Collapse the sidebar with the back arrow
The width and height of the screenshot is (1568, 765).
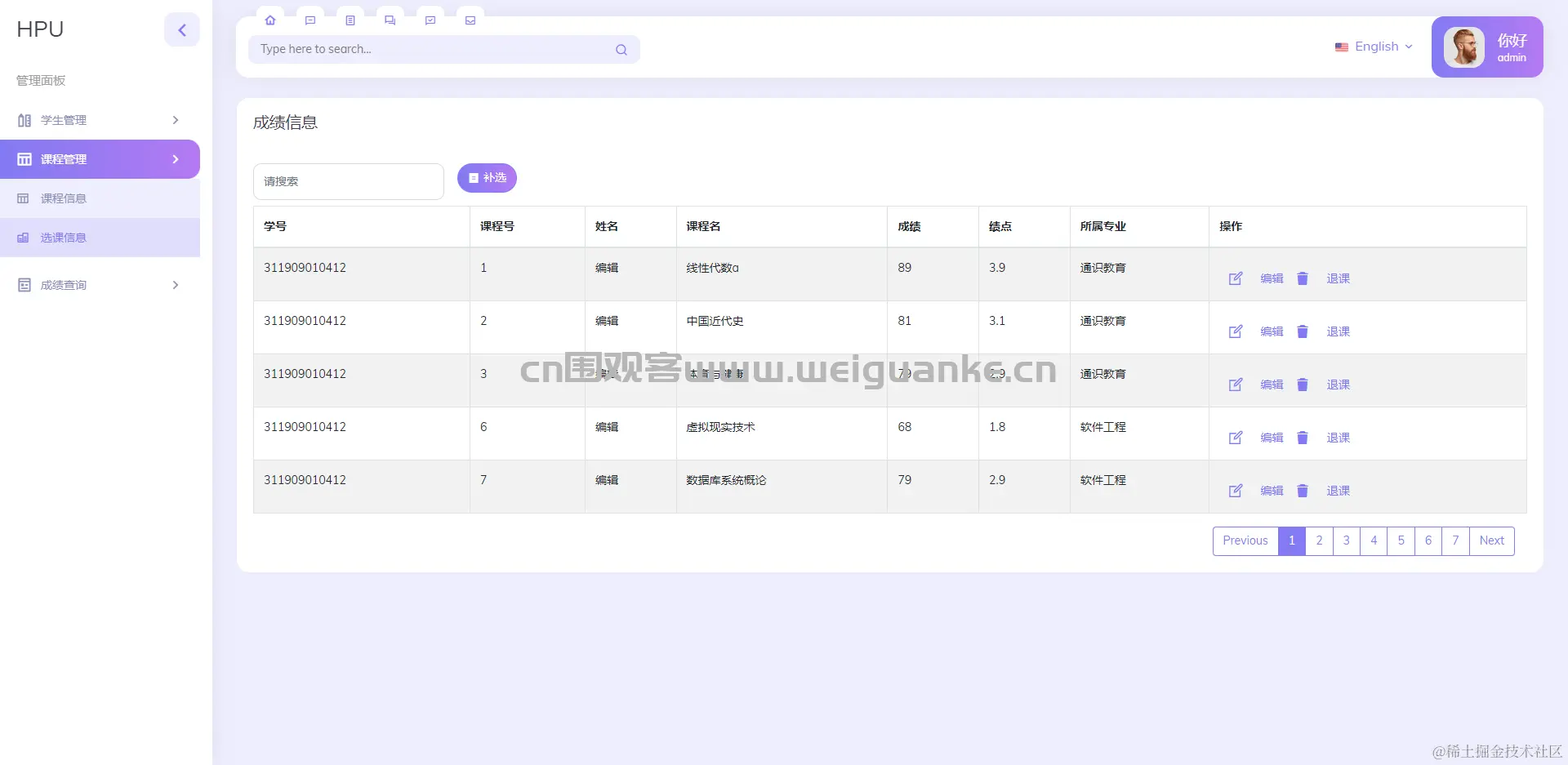pyautogui.click(x=182, y=30)
